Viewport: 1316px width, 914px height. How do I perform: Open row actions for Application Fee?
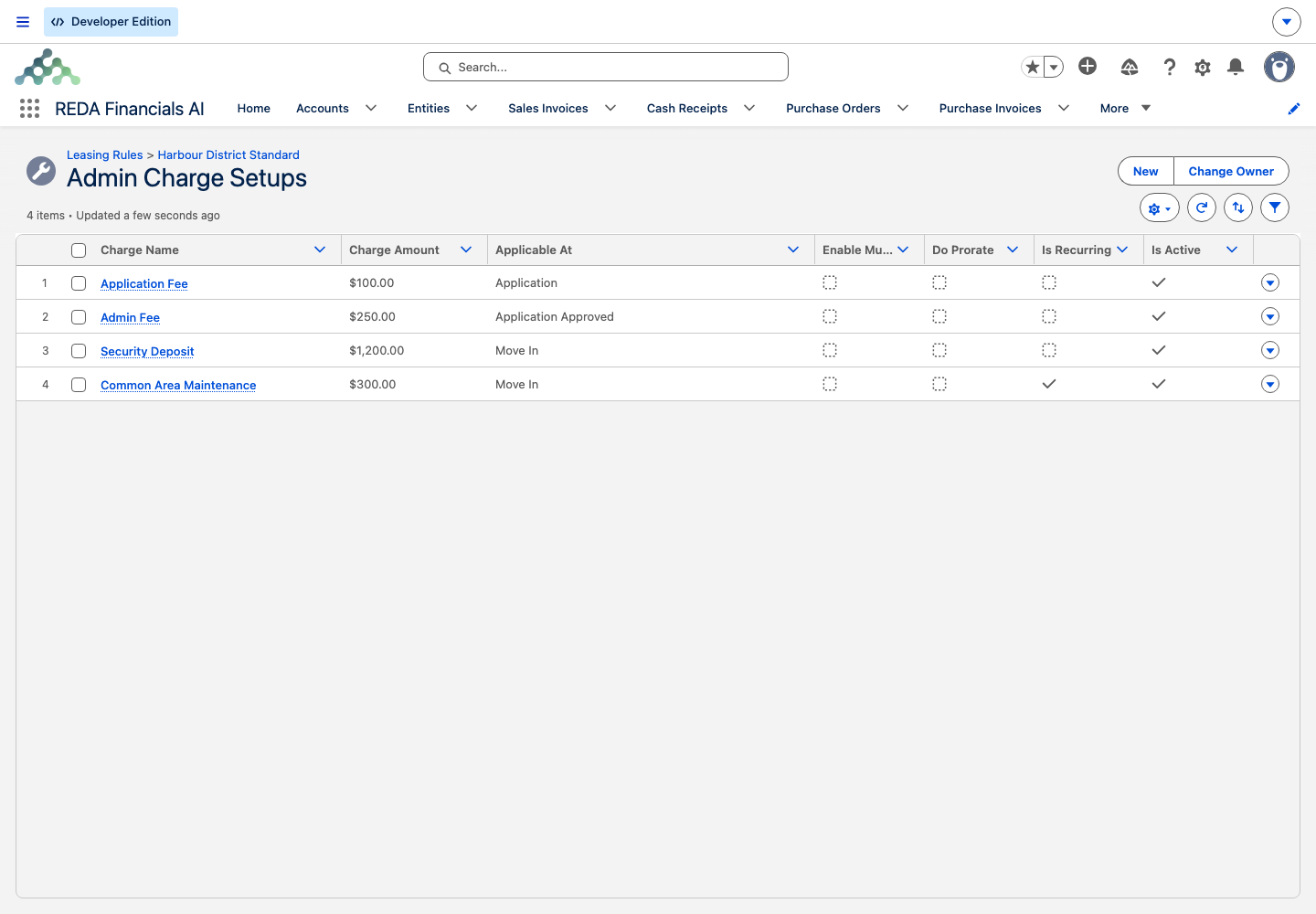click(x=1270, y=282)
